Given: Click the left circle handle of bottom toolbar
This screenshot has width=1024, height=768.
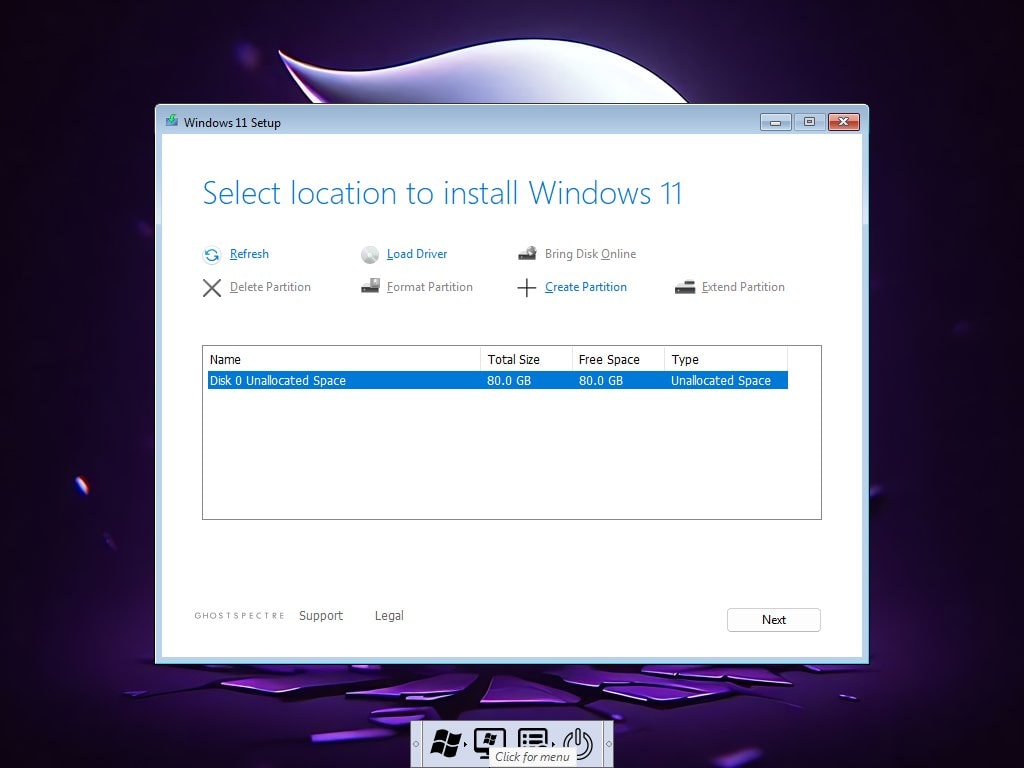Looking at the screenshot, I should (x=416, y=744).
